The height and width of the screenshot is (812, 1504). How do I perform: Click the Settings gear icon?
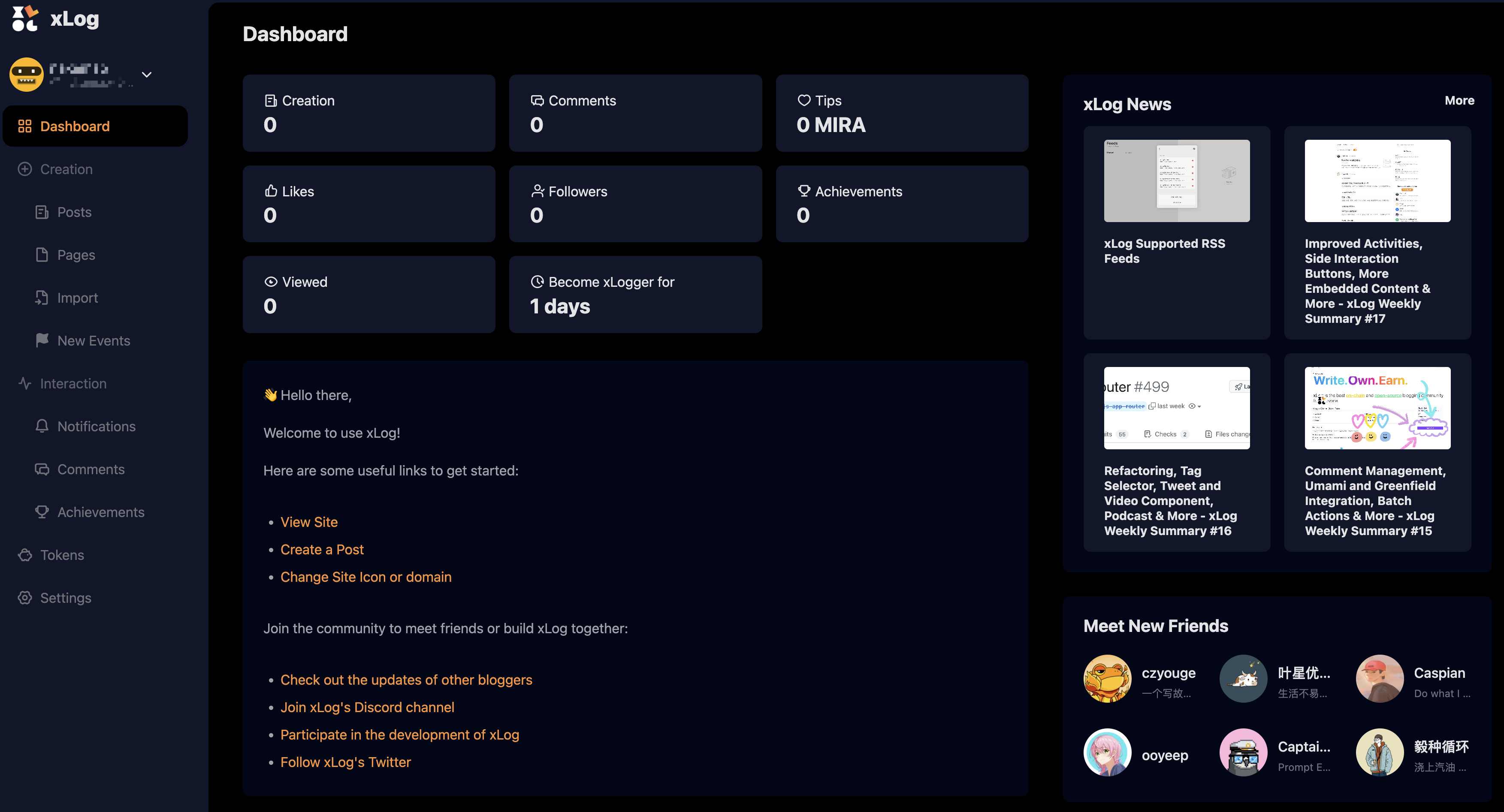[x=25, y=598]
